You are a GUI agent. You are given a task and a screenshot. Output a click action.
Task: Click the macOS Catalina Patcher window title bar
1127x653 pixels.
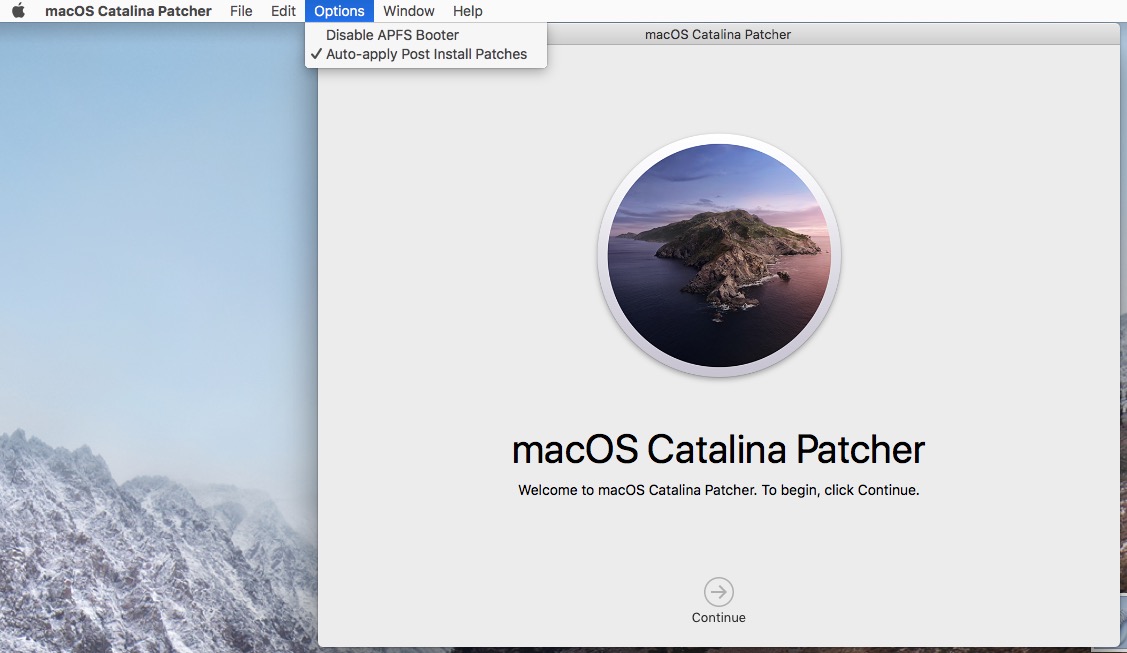click(719, 34)
